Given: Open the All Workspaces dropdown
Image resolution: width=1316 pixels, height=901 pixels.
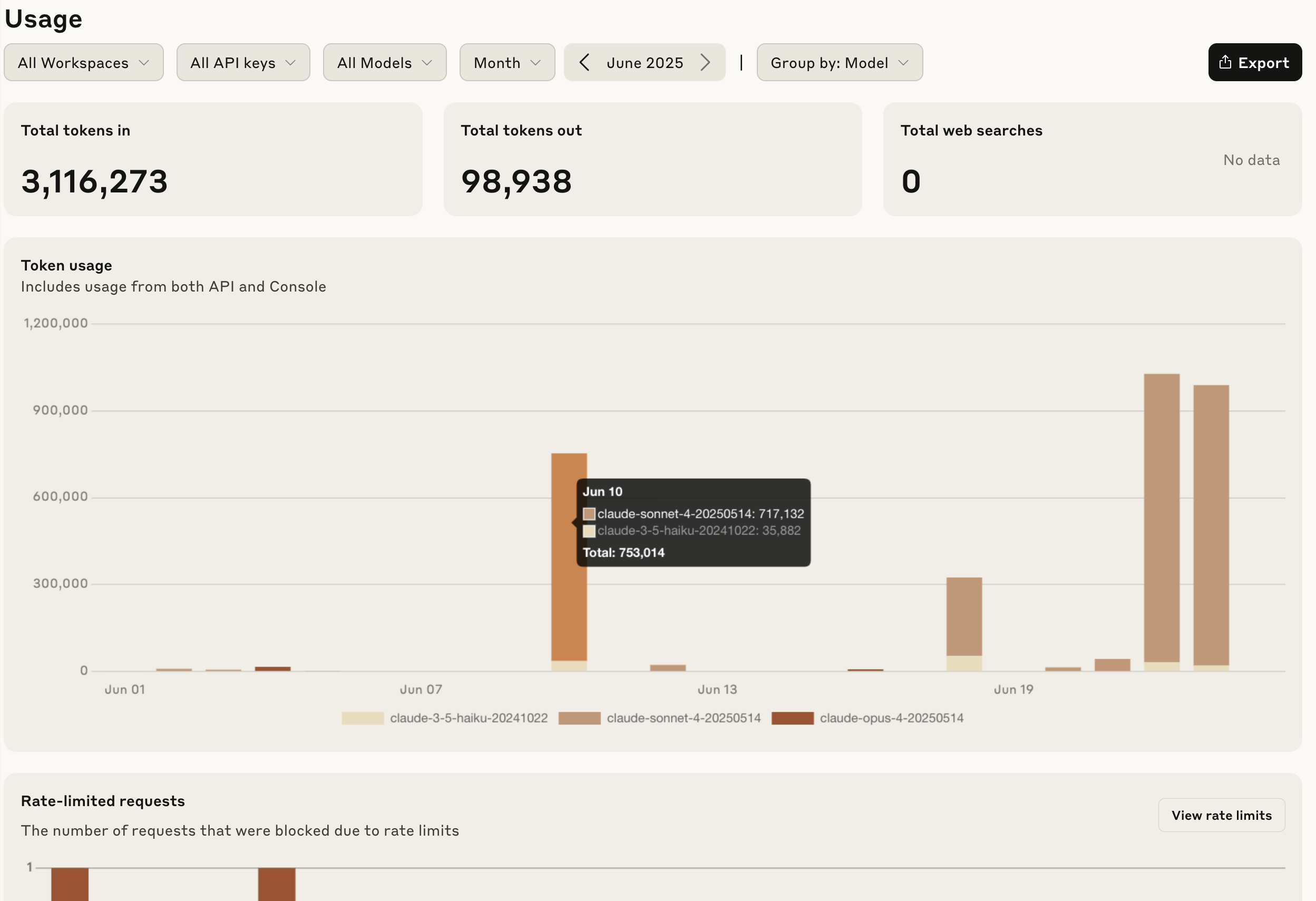Looking at the screenshot, I should [83, 62].
